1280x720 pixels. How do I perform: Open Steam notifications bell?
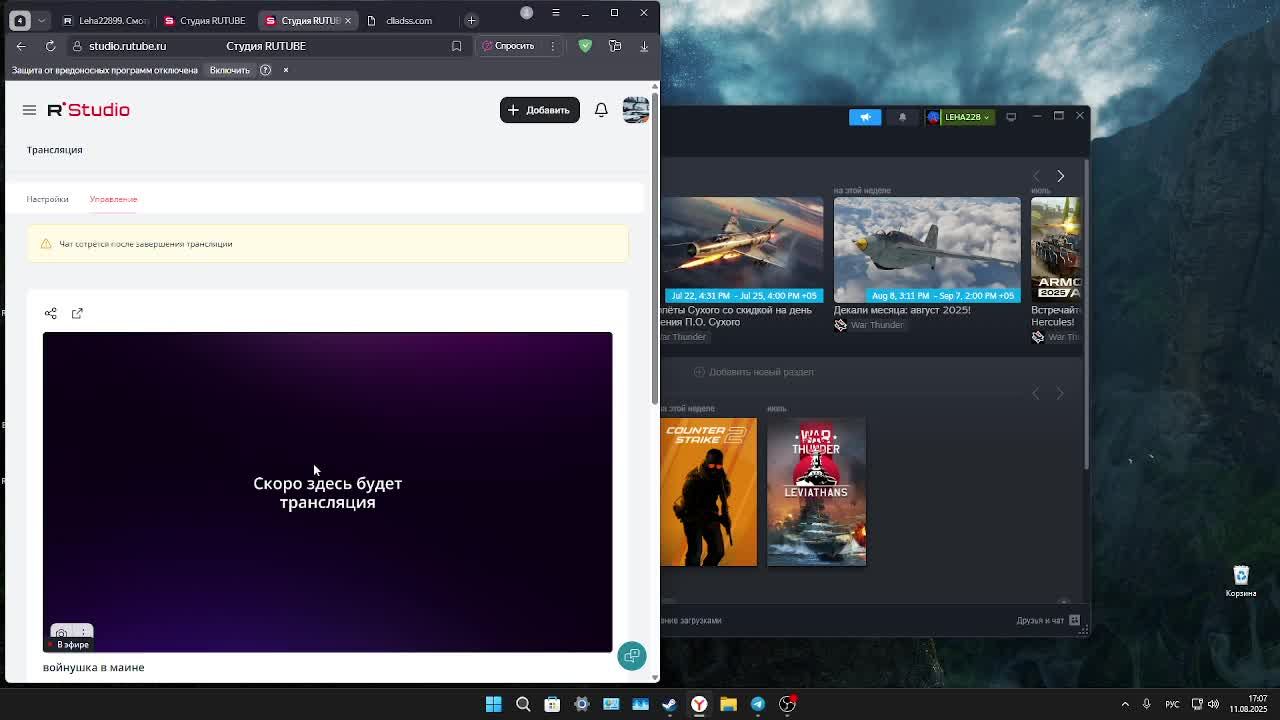902,117
